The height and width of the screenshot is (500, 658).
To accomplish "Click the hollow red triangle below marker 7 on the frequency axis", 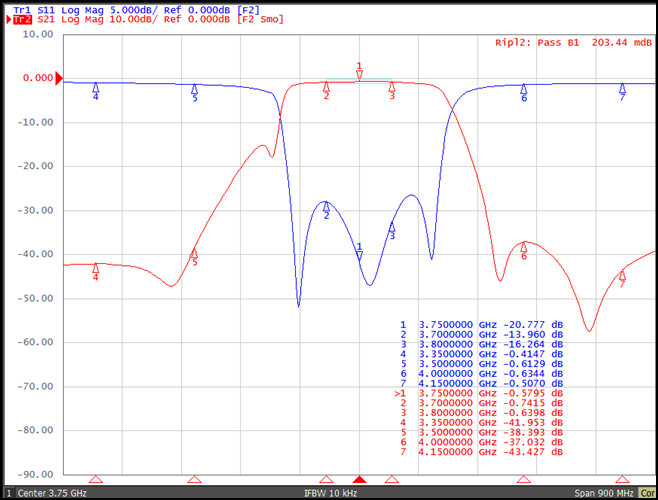I will coord(622,479).
